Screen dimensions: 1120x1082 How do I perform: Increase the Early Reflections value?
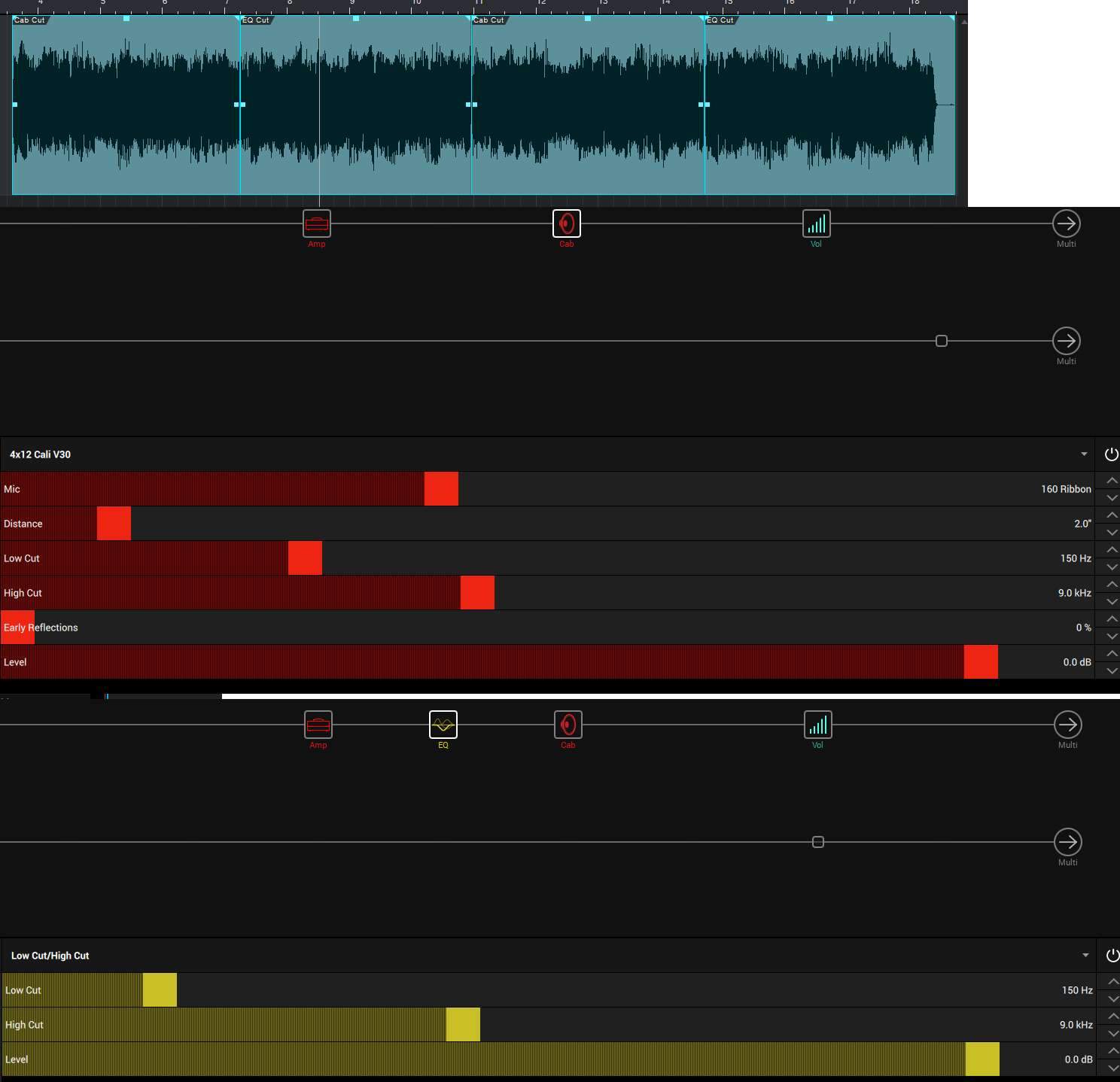pyautogui.click(x=1112, y=619)
